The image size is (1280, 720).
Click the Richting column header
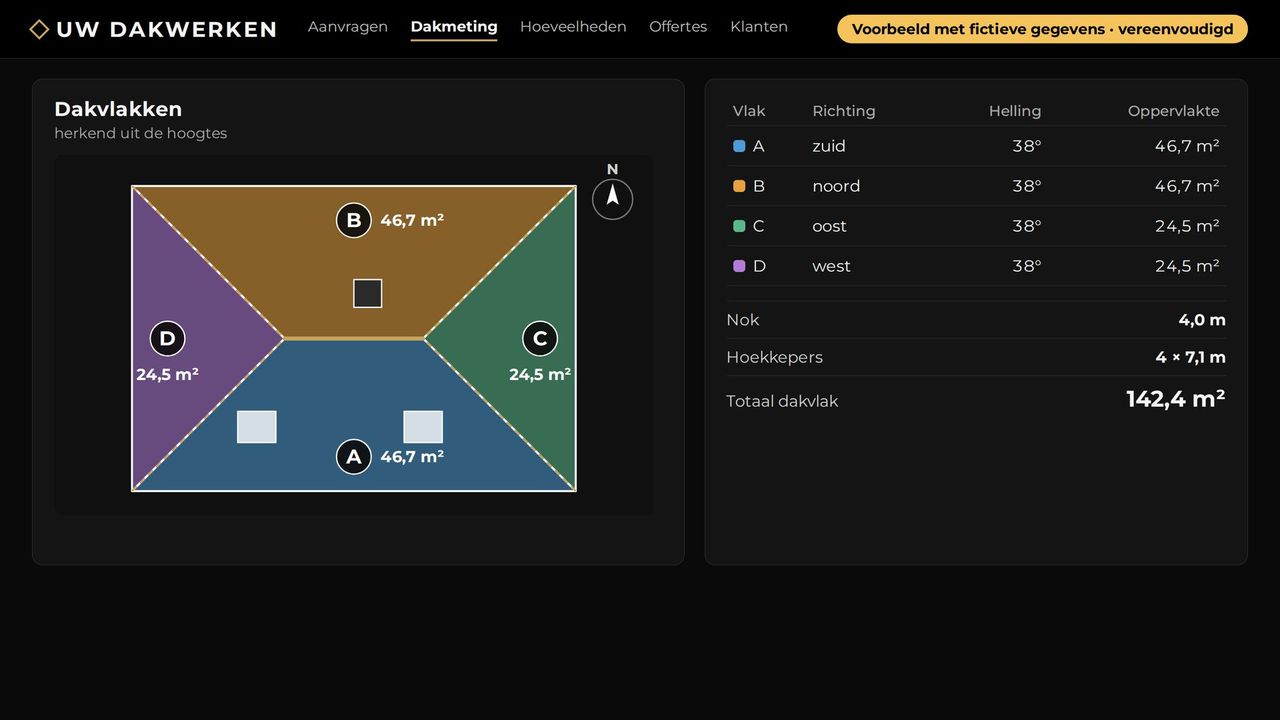tap(844, 111)
